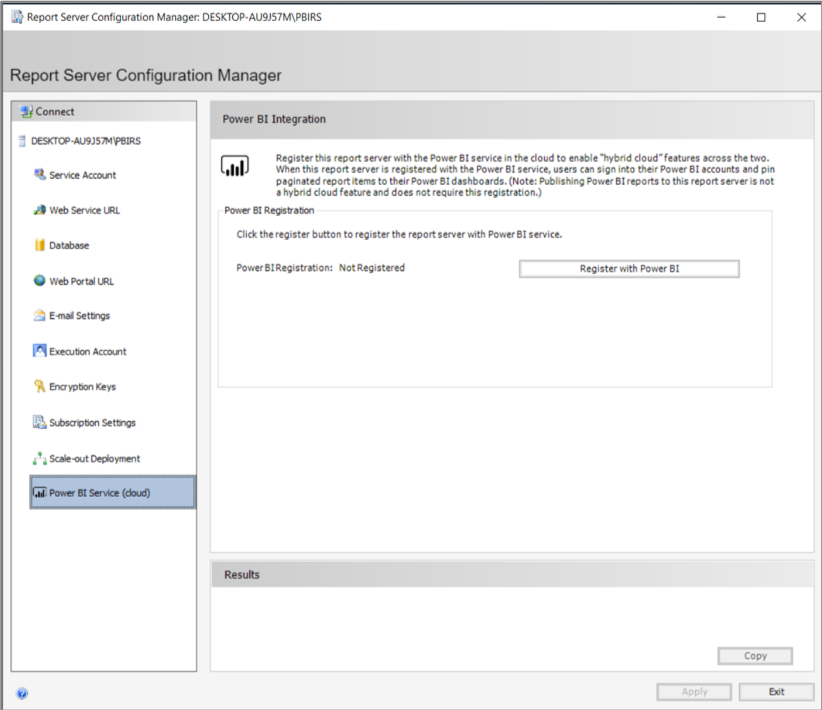This screenshot has height=710, width=822.
Task: Click the Power BI Registration group label
Action: pos(269,210)
